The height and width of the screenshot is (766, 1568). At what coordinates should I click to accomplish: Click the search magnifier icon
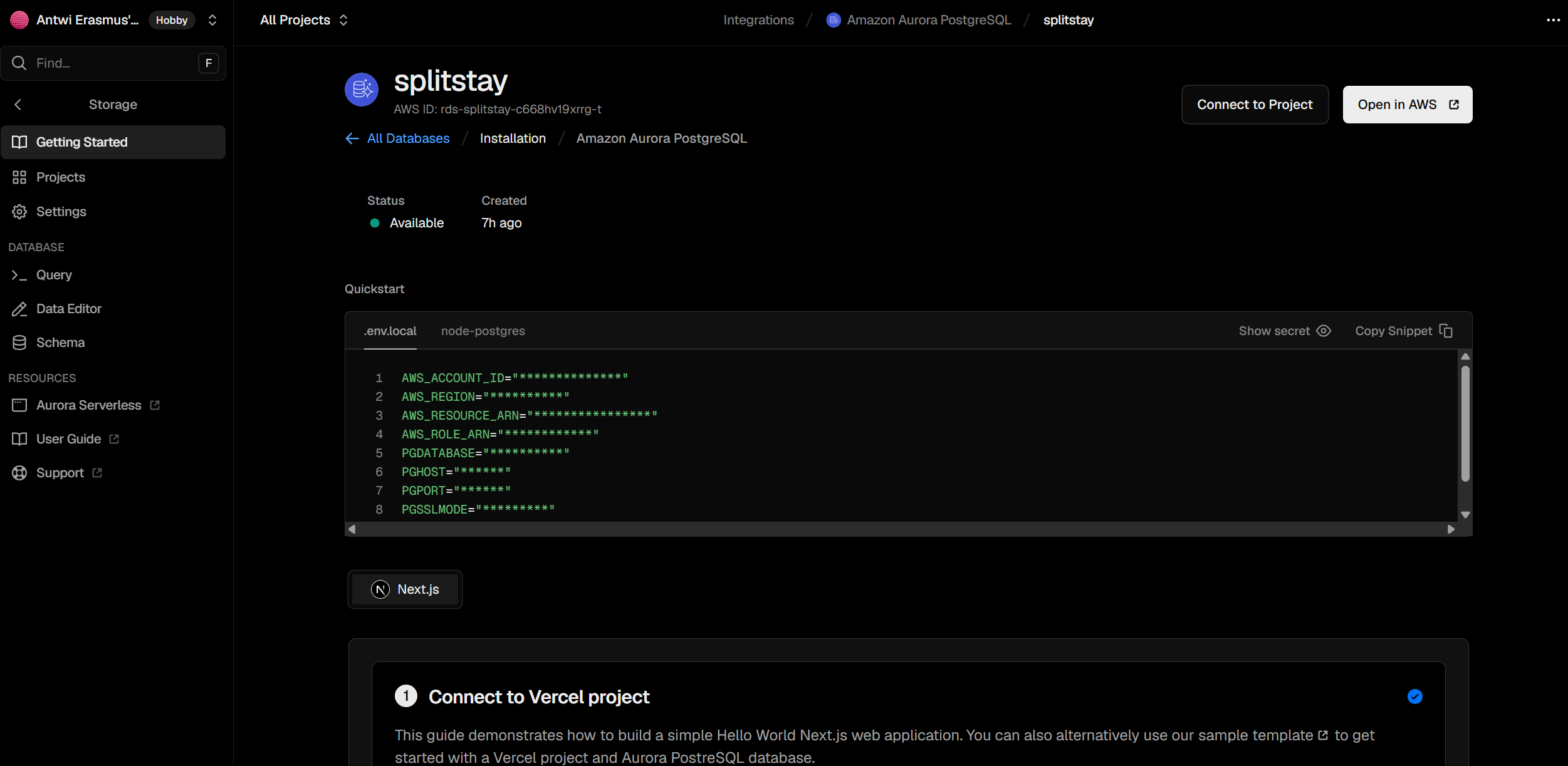click(x=19, y=63)
